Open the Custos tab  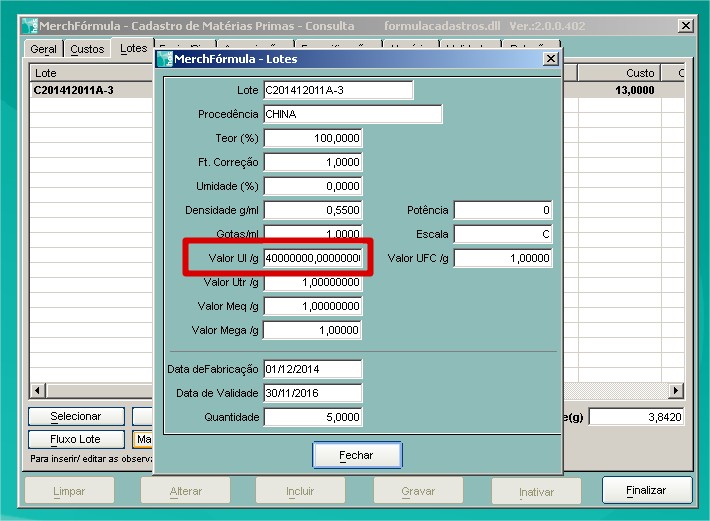coord(87,49)
